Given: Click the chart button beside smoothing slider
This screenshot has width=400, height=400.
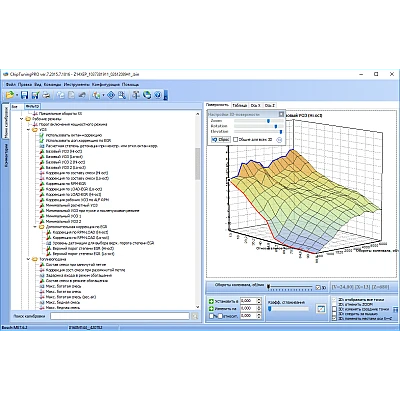Looking at the screenshot, I should (x=321, y=308).
